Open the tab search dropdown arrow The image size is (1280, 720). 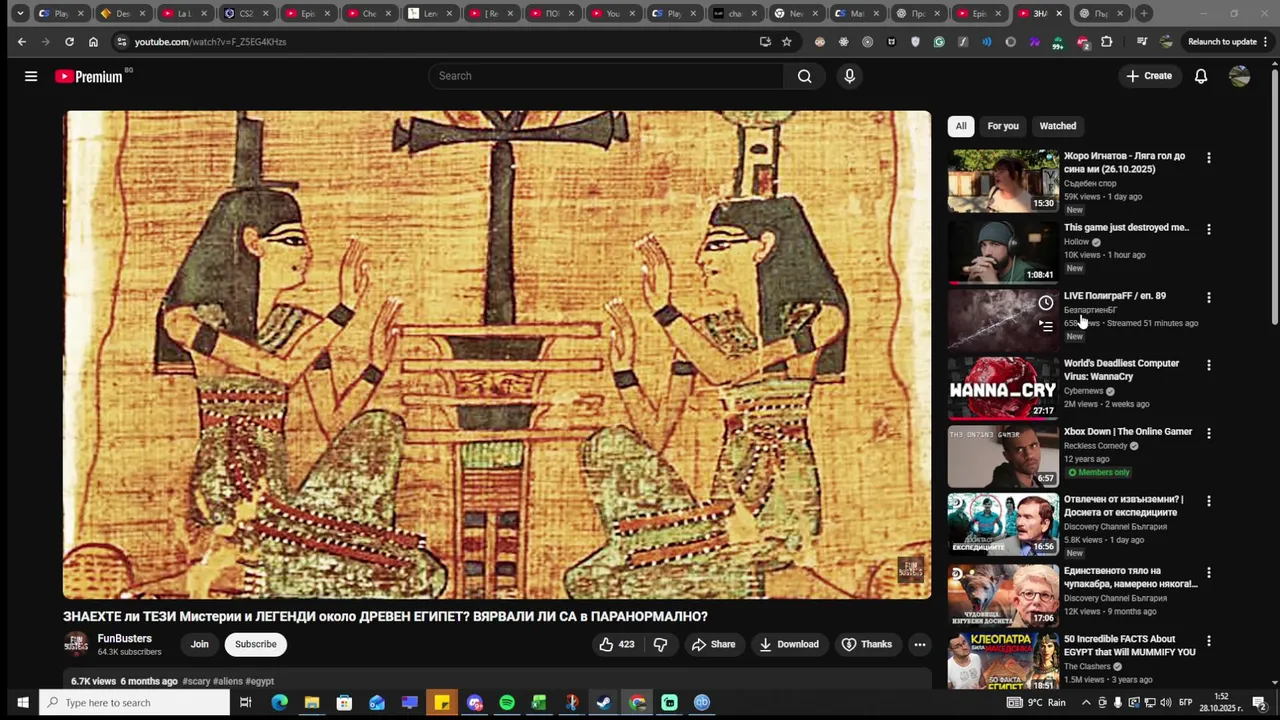[19, 14]
